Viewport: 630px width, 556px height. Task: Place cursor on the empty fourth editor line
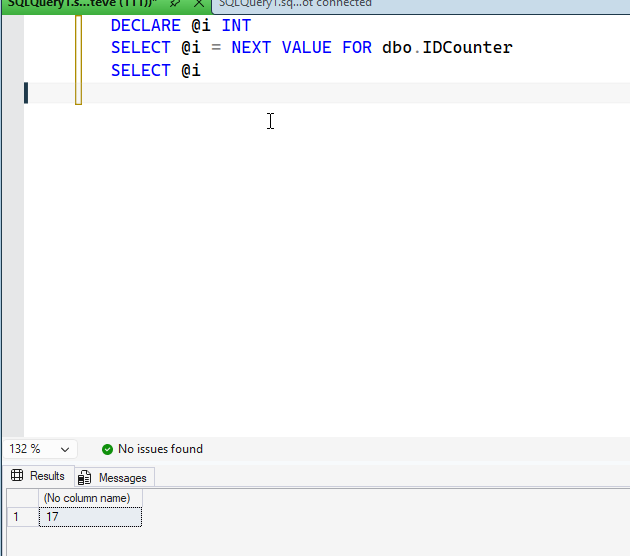(300, 93)
